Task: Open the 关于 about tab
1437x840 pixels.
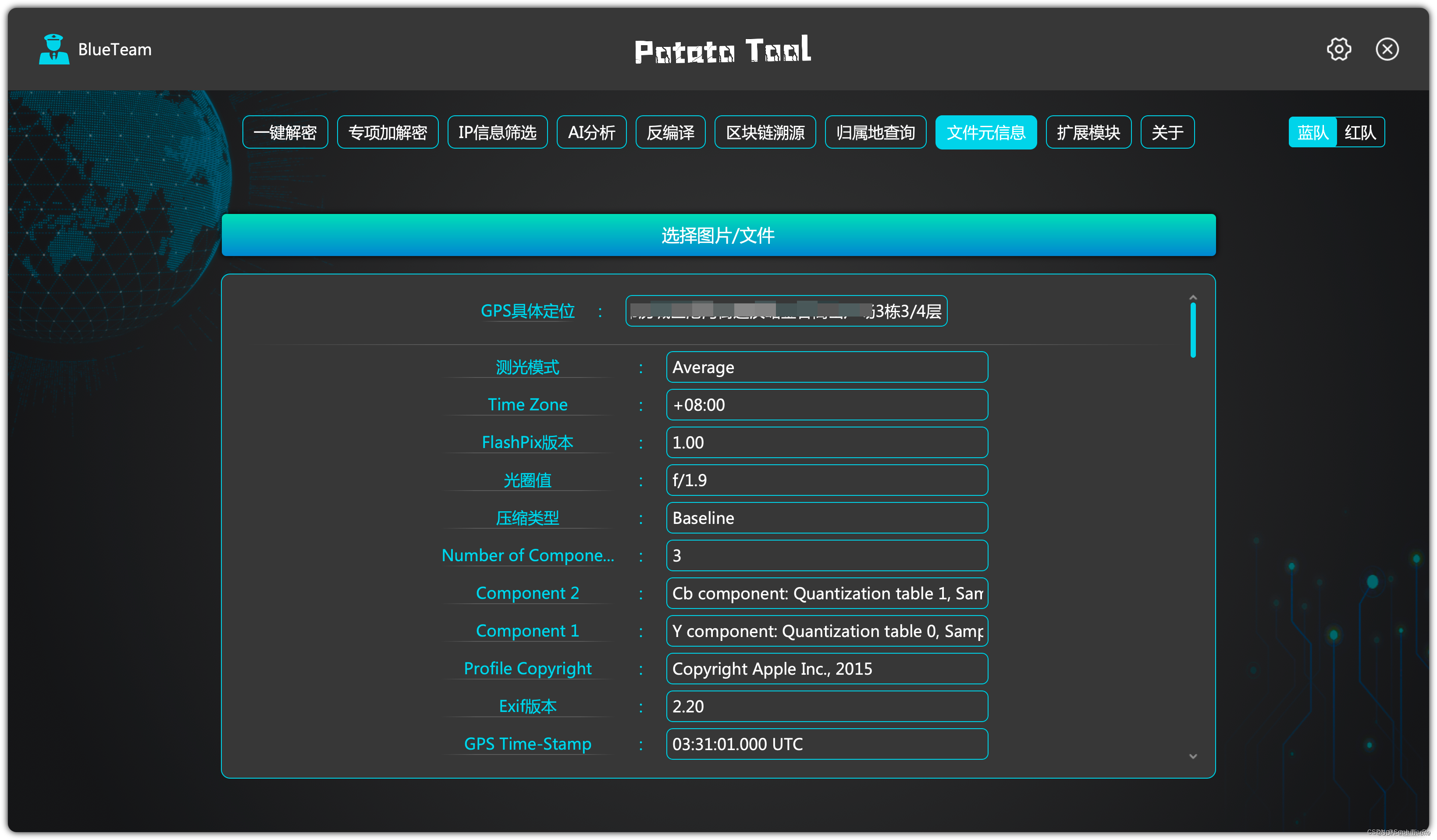Action: (x=1167, y=132)
